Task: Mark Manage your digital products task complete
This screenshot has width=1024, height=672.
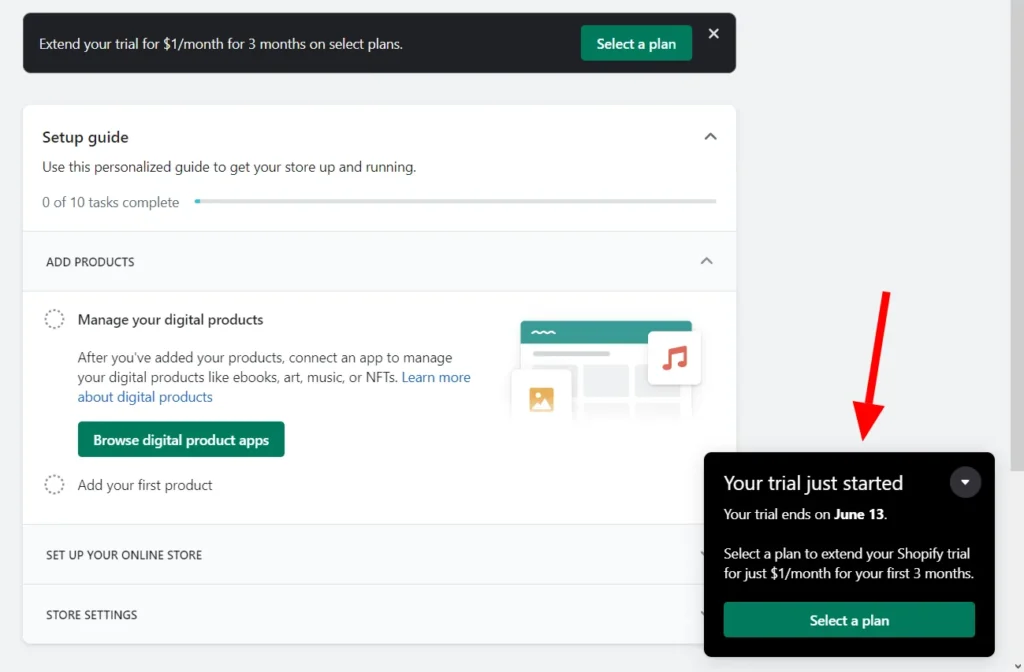Action: point(54,319)
